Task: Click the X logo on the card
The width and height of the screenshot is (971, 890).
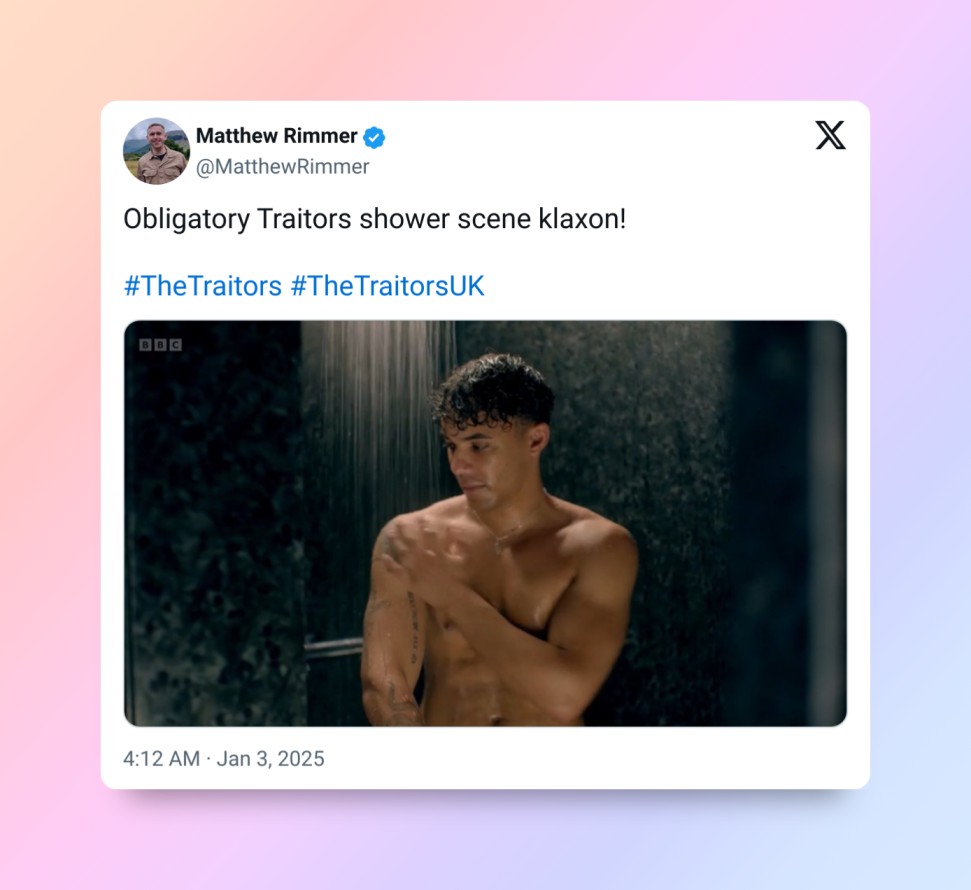Action: [x=830, y=135]
